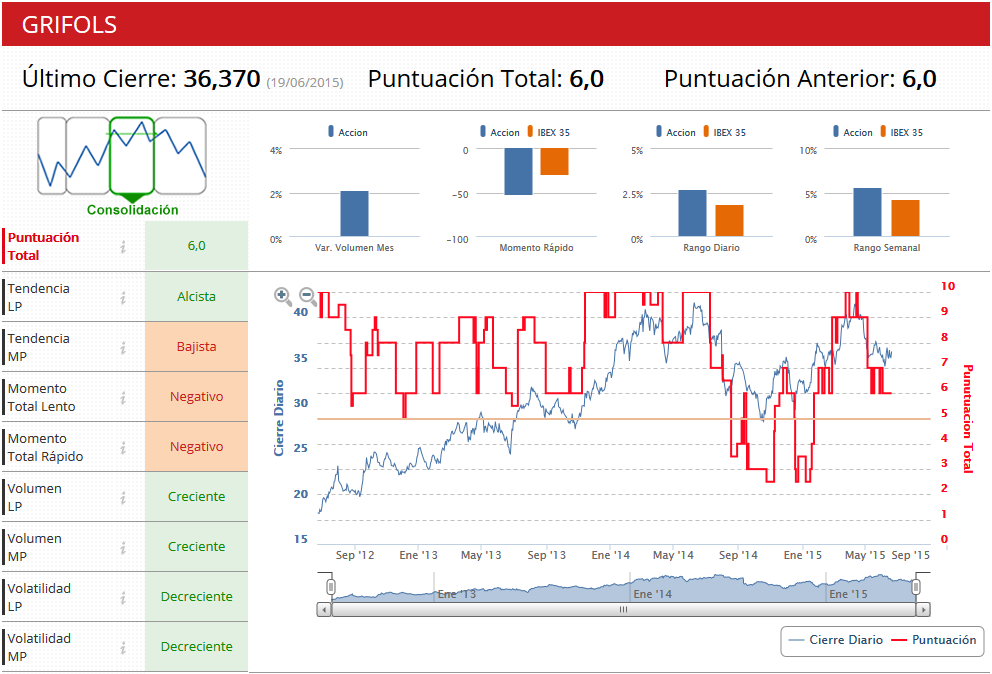This screenshot has width=992, height=674.
Task: Click the date (19/06/2015)
Action: pos(305,82)
